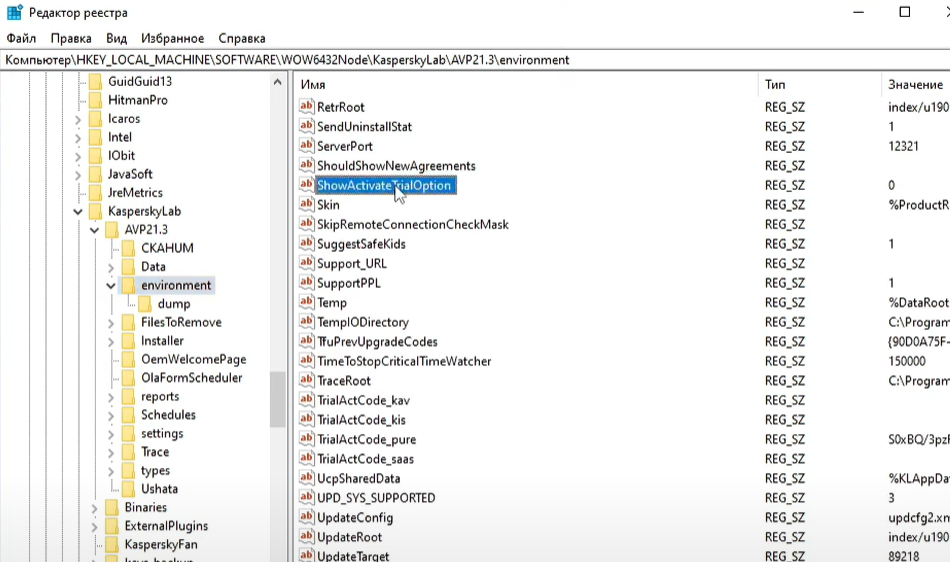Open the Вид menu
950x562 pixels.
(116, 38)
